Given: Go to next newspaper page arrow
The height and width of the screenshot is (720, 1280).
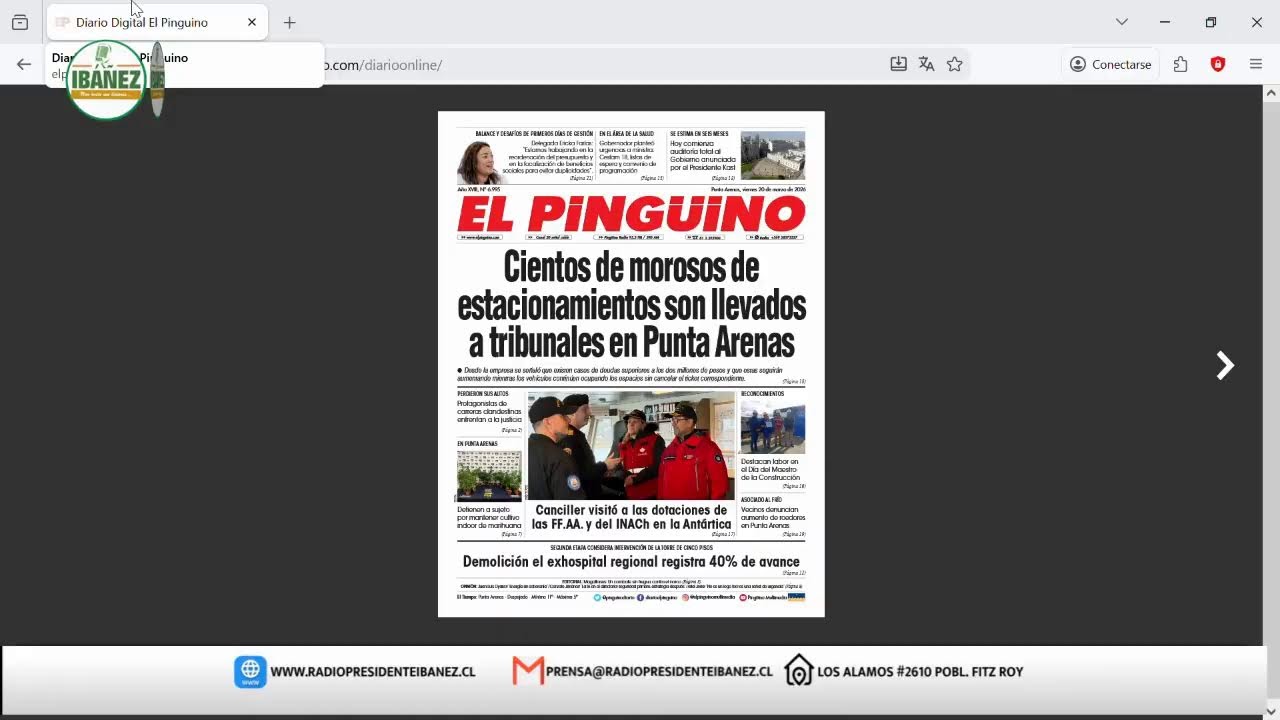Looking at the screenshot, I should point(1225,366).
